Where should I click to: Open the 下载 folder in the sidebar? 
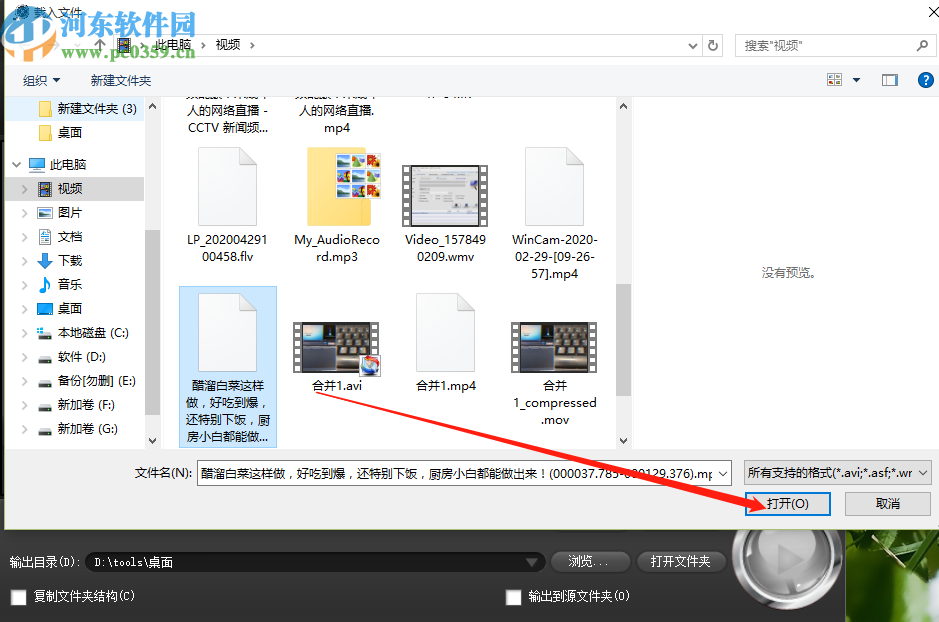[69, 260]
